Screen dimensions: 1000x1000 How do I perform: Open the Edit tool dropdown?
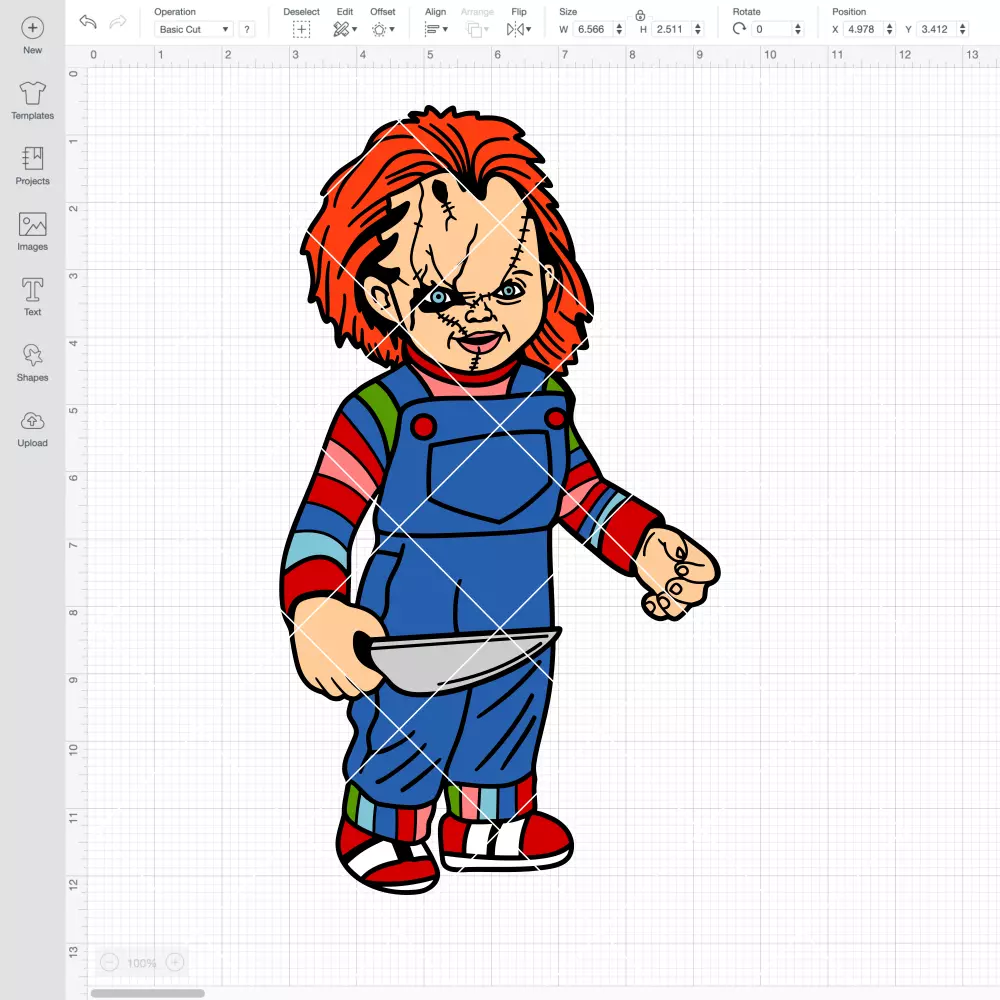coord(345,29)
